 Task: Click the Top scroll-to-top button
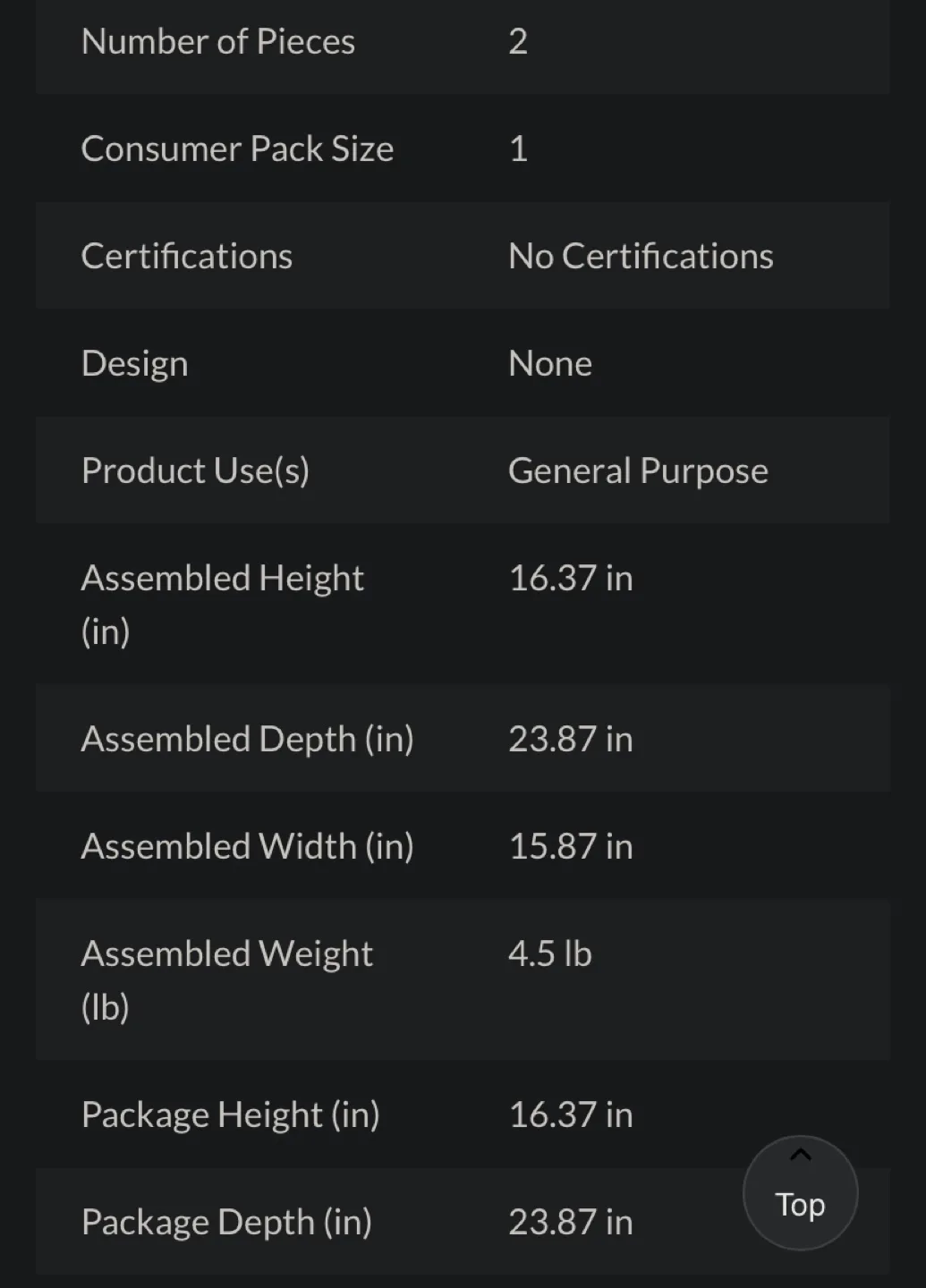(800, 1193)
